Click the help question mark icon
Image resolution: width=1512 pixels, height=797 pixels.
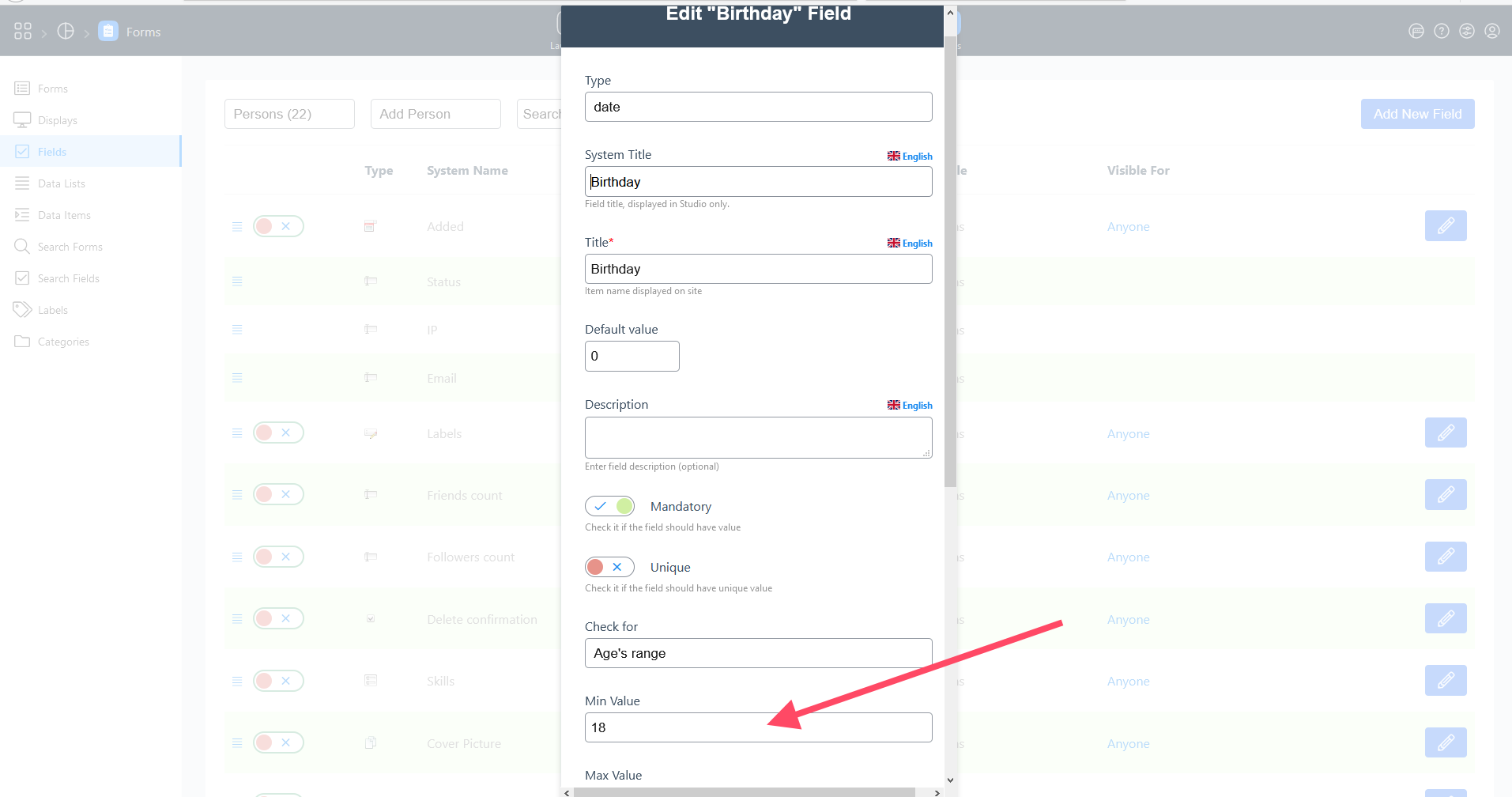point(1442,32)
